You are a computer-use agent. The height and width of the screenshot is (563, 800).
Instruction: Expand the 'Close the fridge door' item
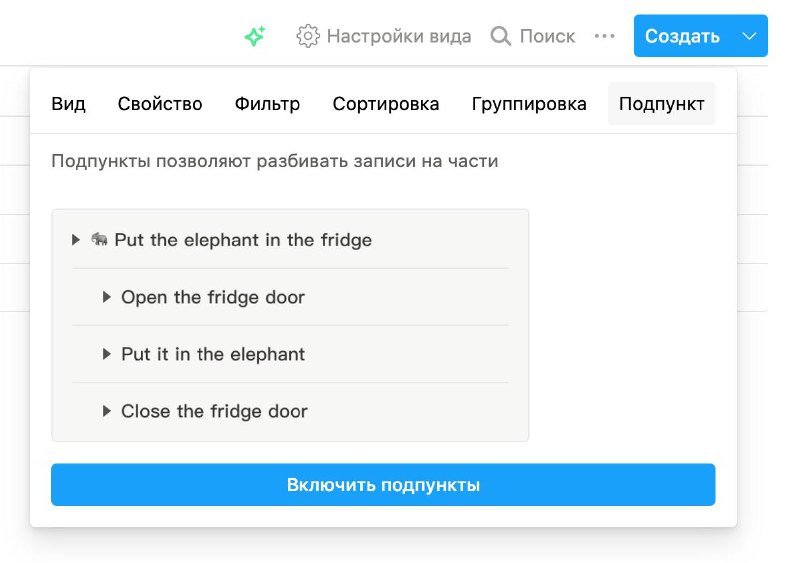pos(106,411)
